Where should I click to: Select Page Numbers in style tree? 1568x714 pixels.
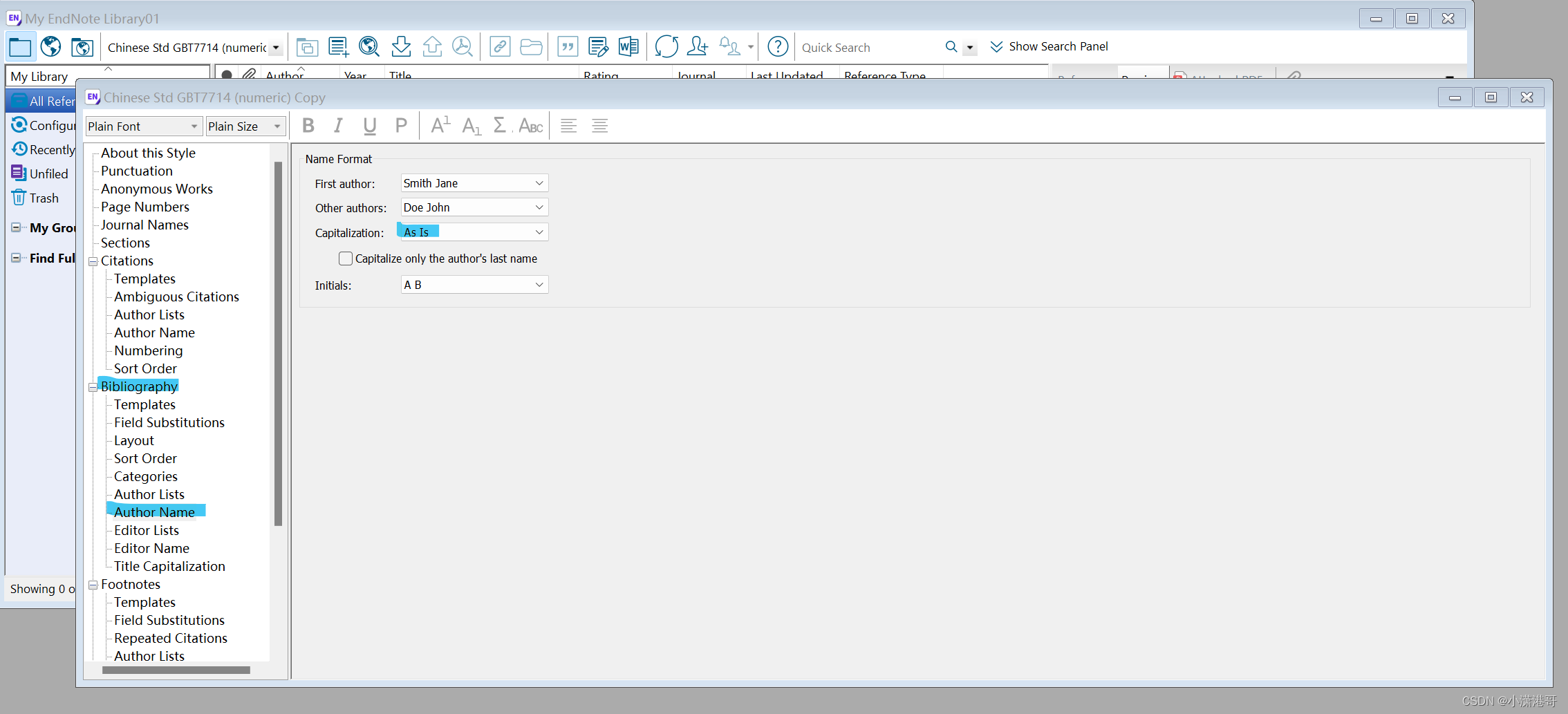(145, 207)
